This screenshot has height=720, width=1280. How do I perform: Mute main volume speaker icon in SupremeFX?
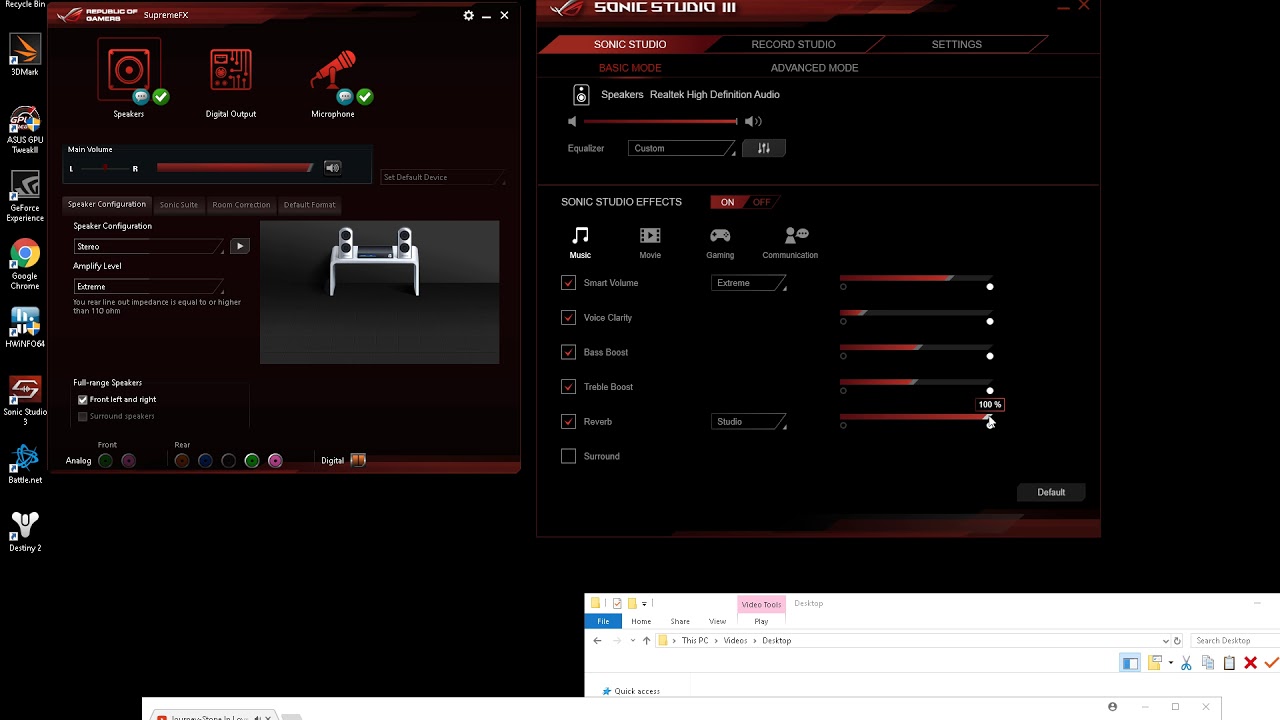tap(332, 168)
